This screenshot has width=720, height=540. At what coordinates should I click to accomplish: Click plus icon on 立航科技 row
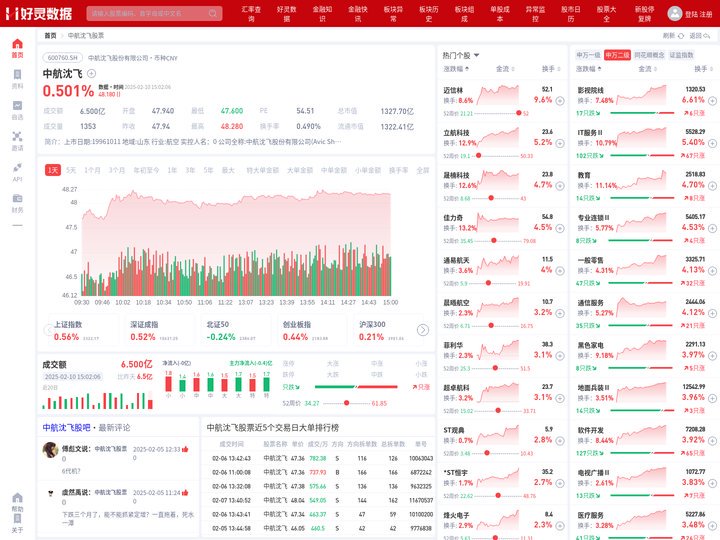tap(560, 143)
